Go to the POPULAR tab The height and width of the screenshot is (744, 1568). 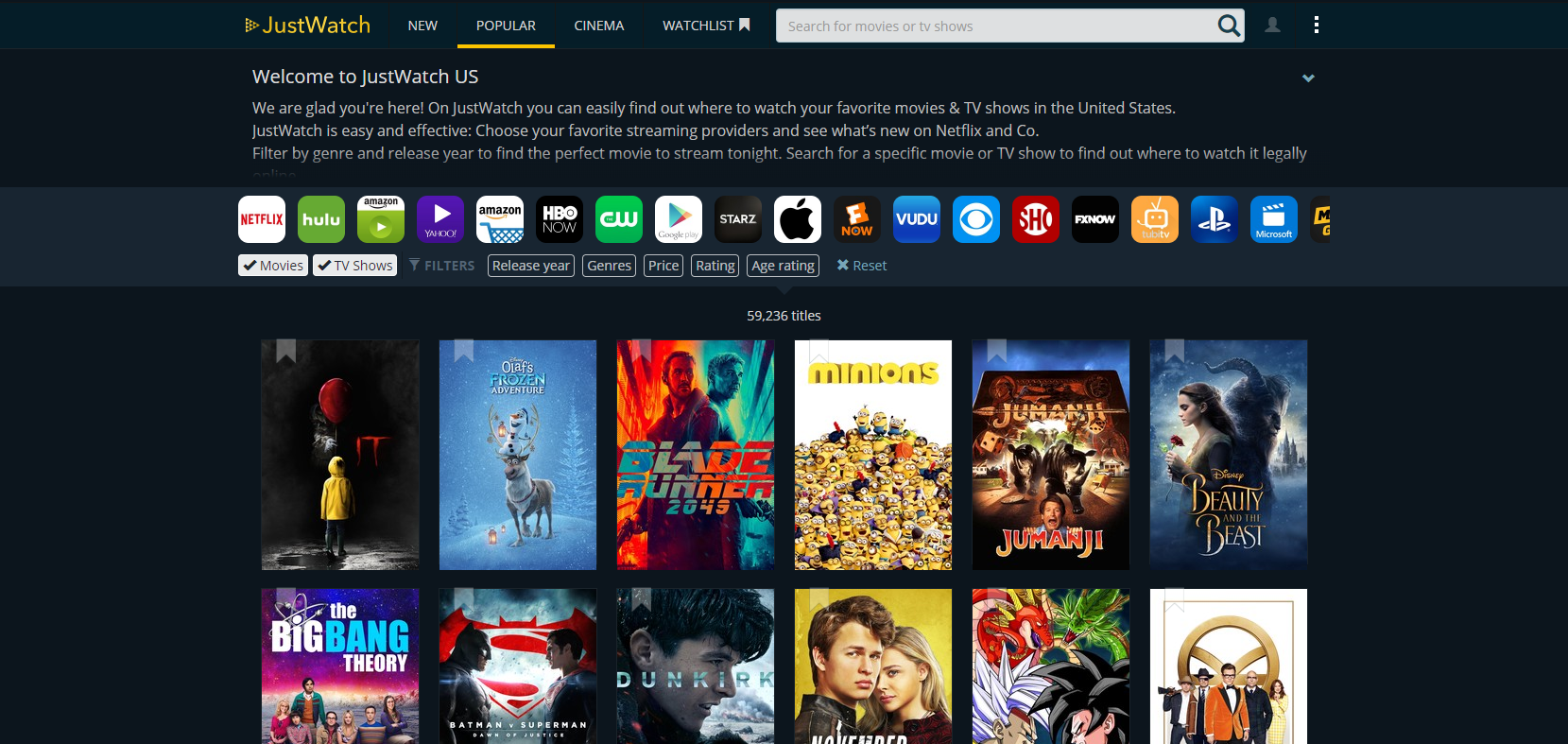click(x=506, y=26)
